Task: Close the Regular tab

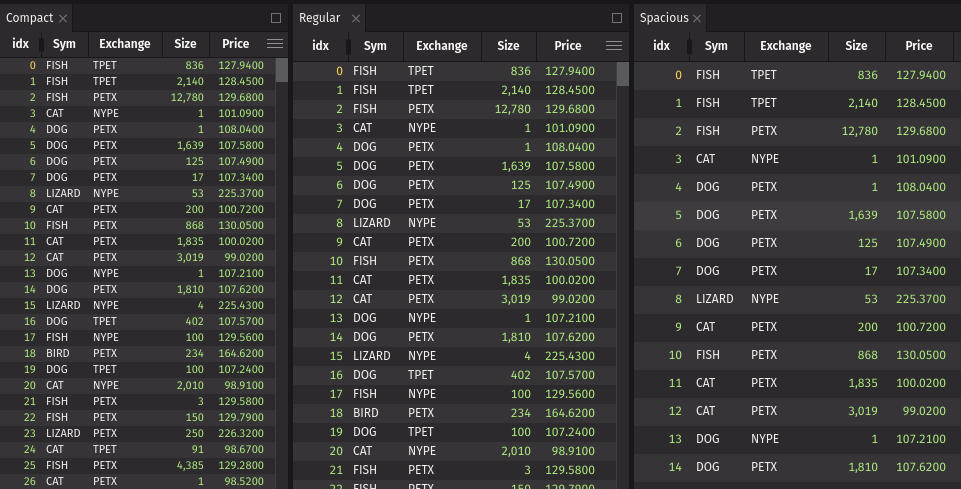Action: tap(351, 18)
